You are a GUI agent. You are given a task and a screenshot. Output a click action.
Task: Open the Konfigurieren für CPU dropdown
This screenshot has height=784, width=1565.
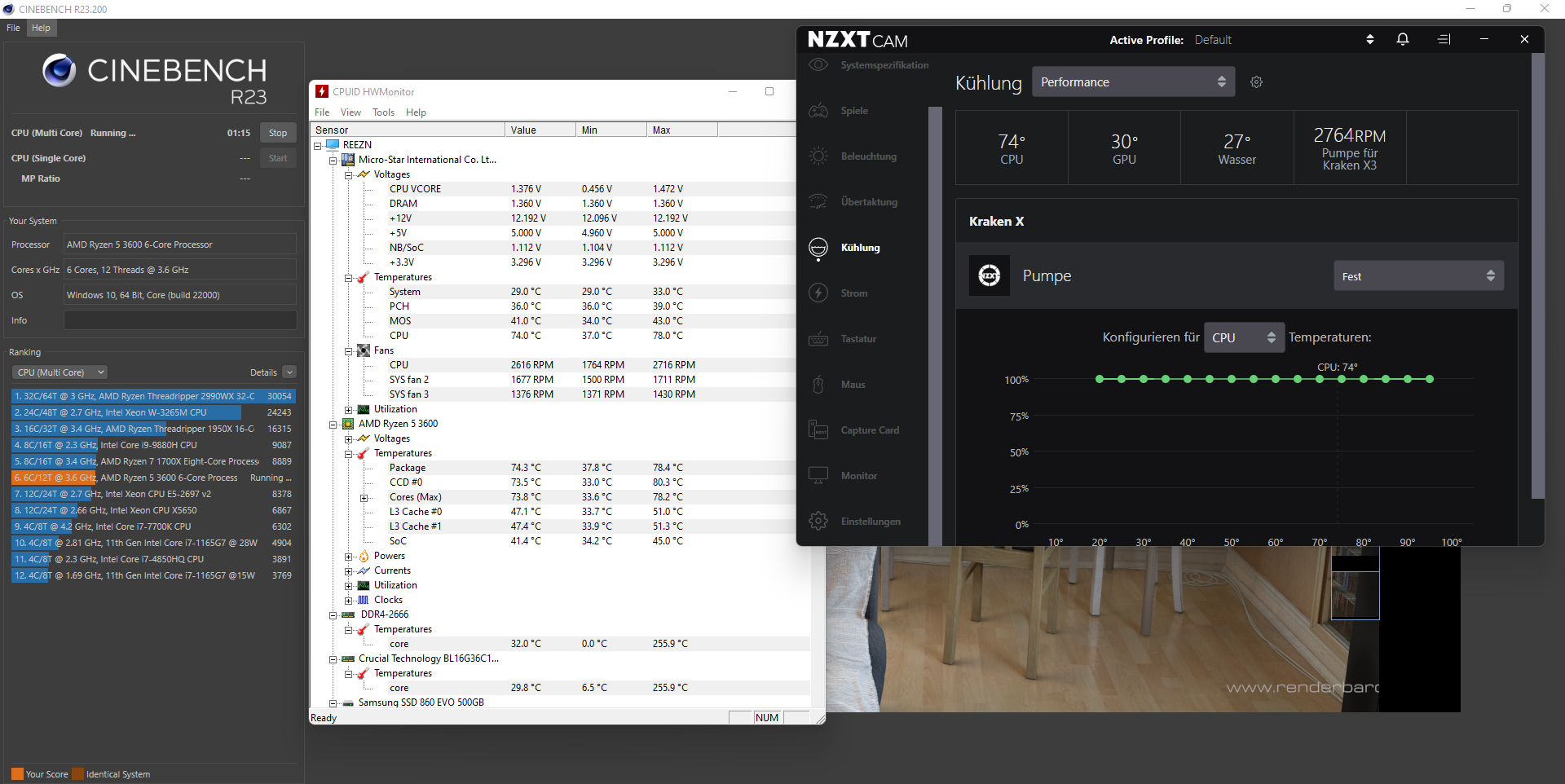point(1244,337)
